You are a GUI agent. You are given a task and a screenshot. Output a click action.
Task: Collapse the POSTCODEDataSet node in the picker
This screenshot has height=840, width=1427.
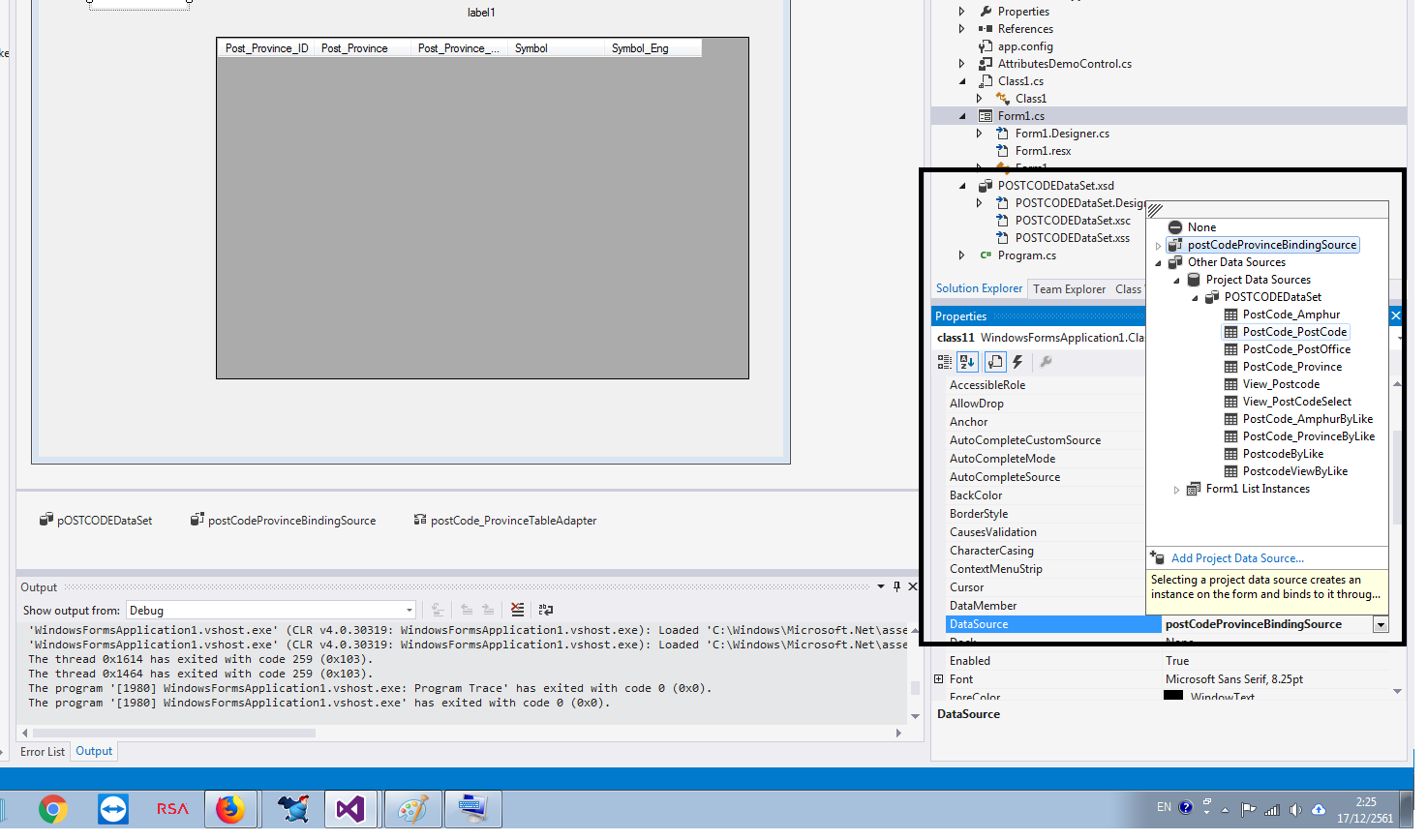click(x=1195, y=298)
